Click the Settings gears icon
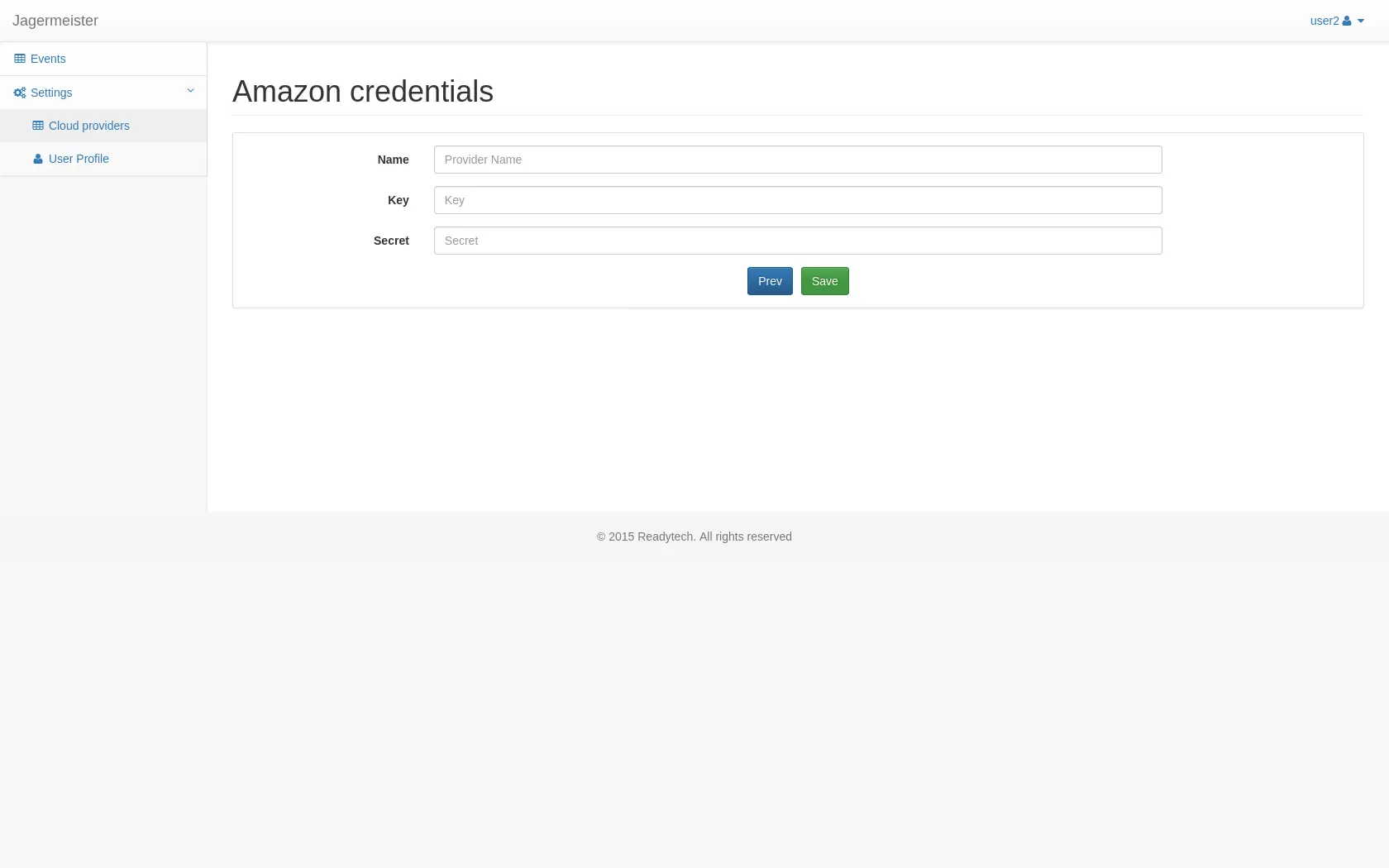This screenshot has height=868, width=1389. click(20, 93)
